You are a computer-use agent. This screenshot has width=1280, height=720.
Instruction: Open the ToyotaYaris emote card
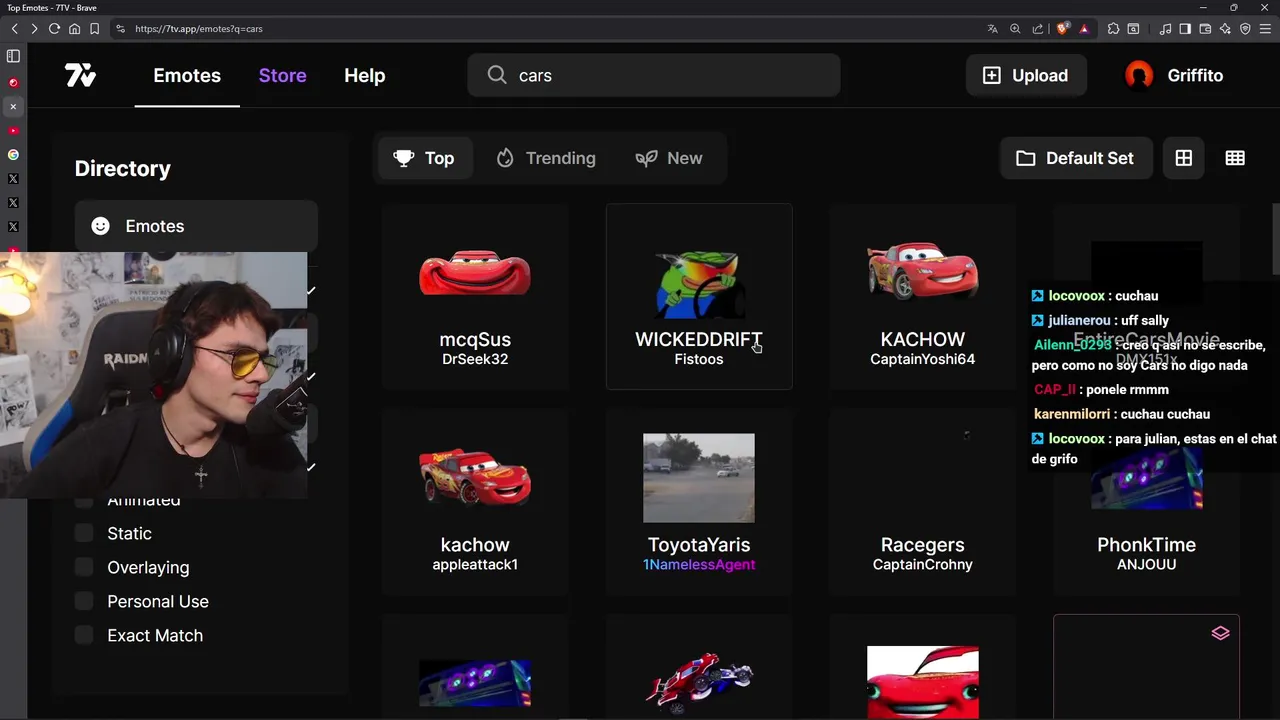(x=699, y=502)
